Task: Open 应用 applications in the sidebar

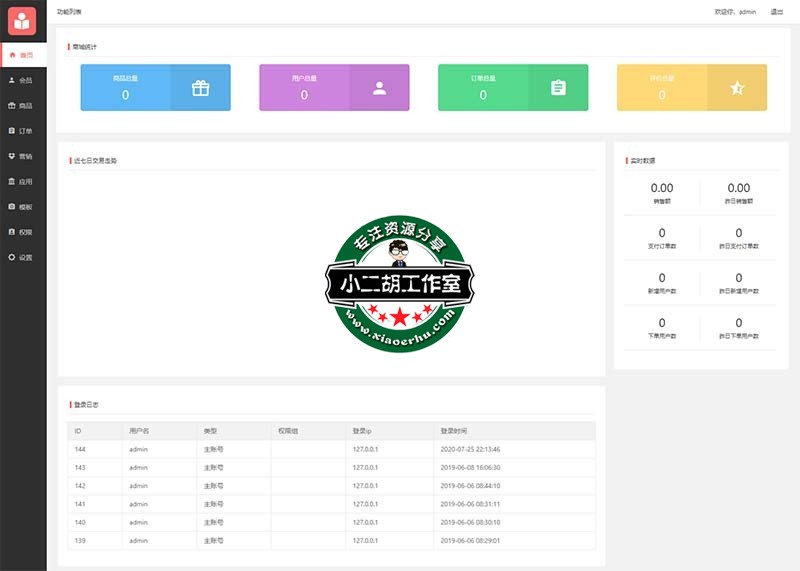Action: coord(23,182)
